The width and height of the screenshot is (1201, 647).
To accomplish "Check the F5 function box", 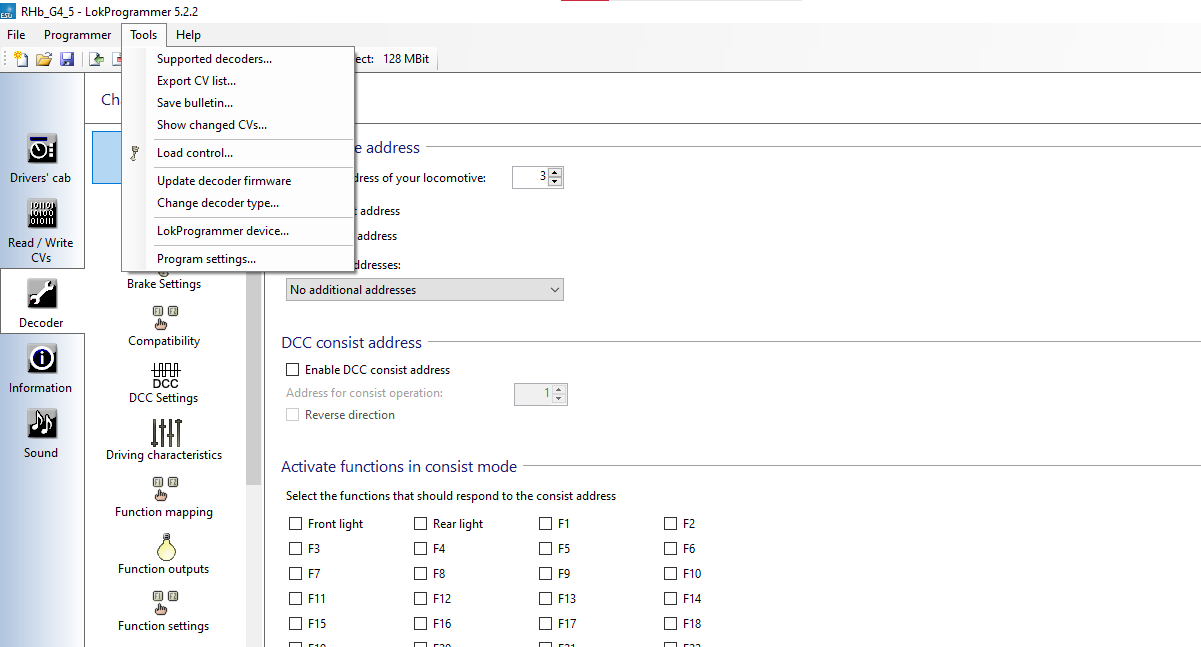I will [545, 549].
